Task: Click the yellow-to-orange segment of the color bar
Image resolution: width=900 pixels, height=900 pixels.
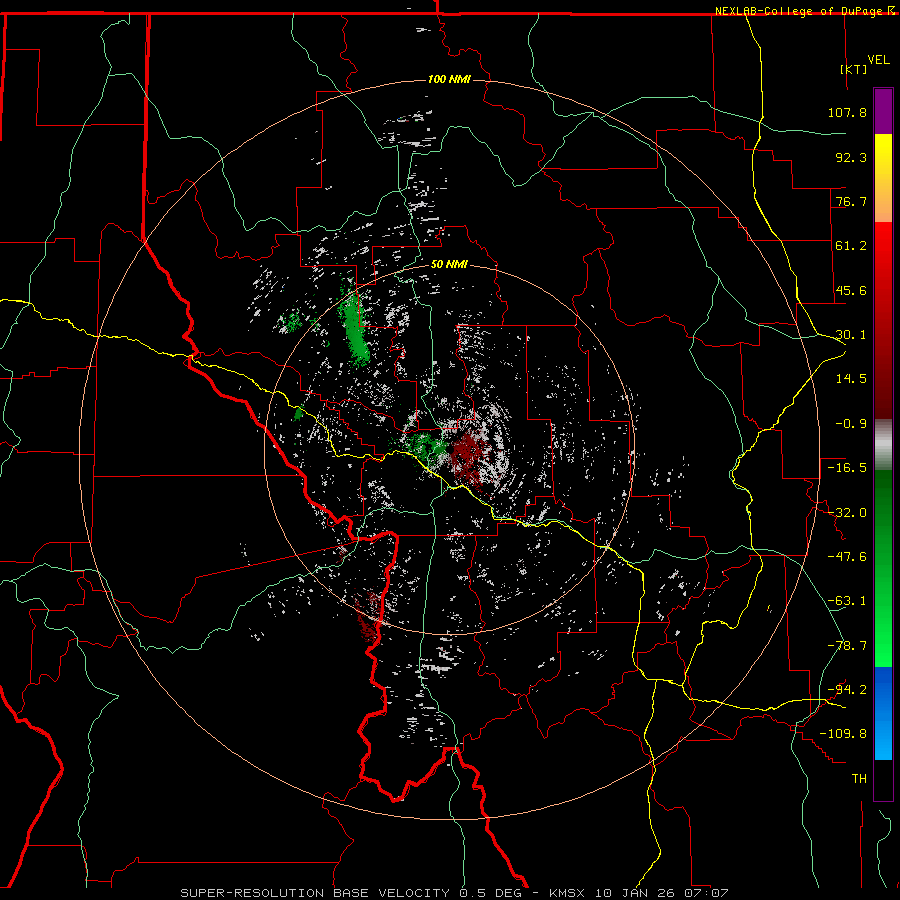Action: click(883, 178)
